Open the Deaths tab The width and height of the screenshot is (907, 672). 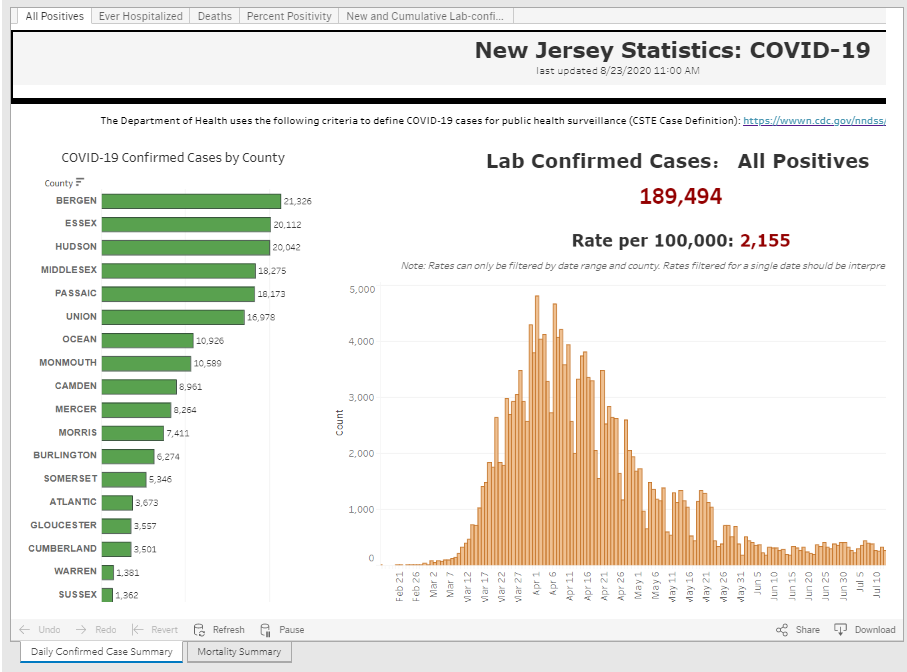pyautogui.click(x=214, y=16)
